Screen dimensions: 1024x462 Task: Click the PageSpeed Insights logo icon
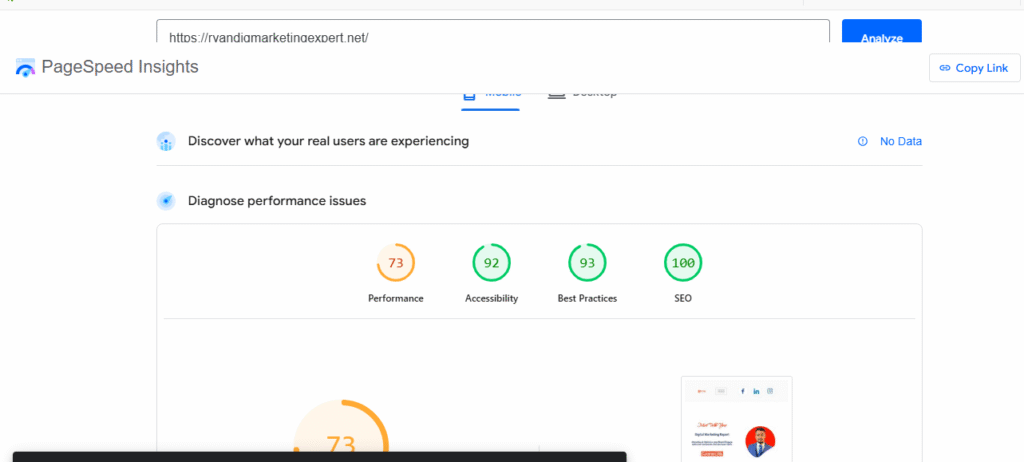pyautogui.click(x=25, y=68)
